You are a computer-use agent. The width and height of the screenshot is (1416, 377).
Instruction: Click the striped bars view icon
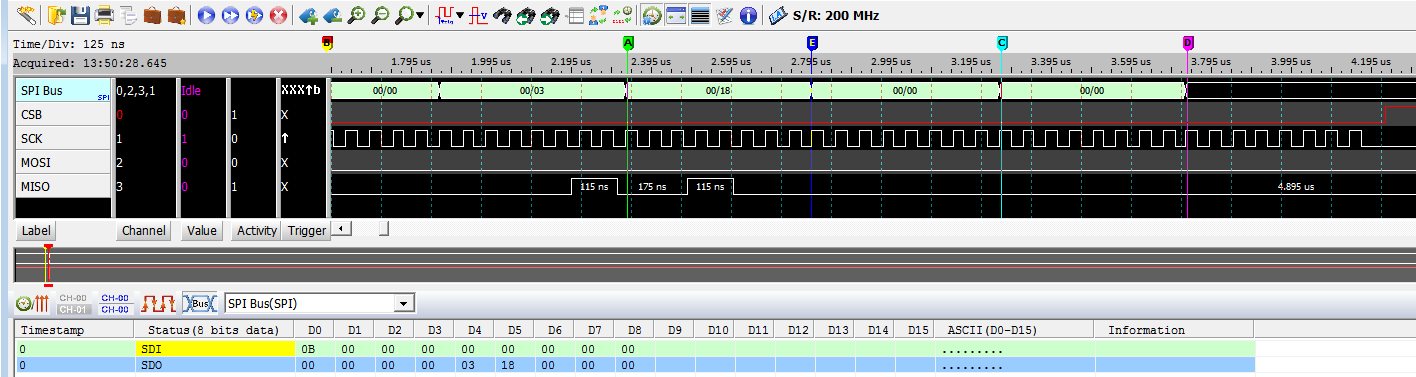pyautogui.click(x=700, y=15)
